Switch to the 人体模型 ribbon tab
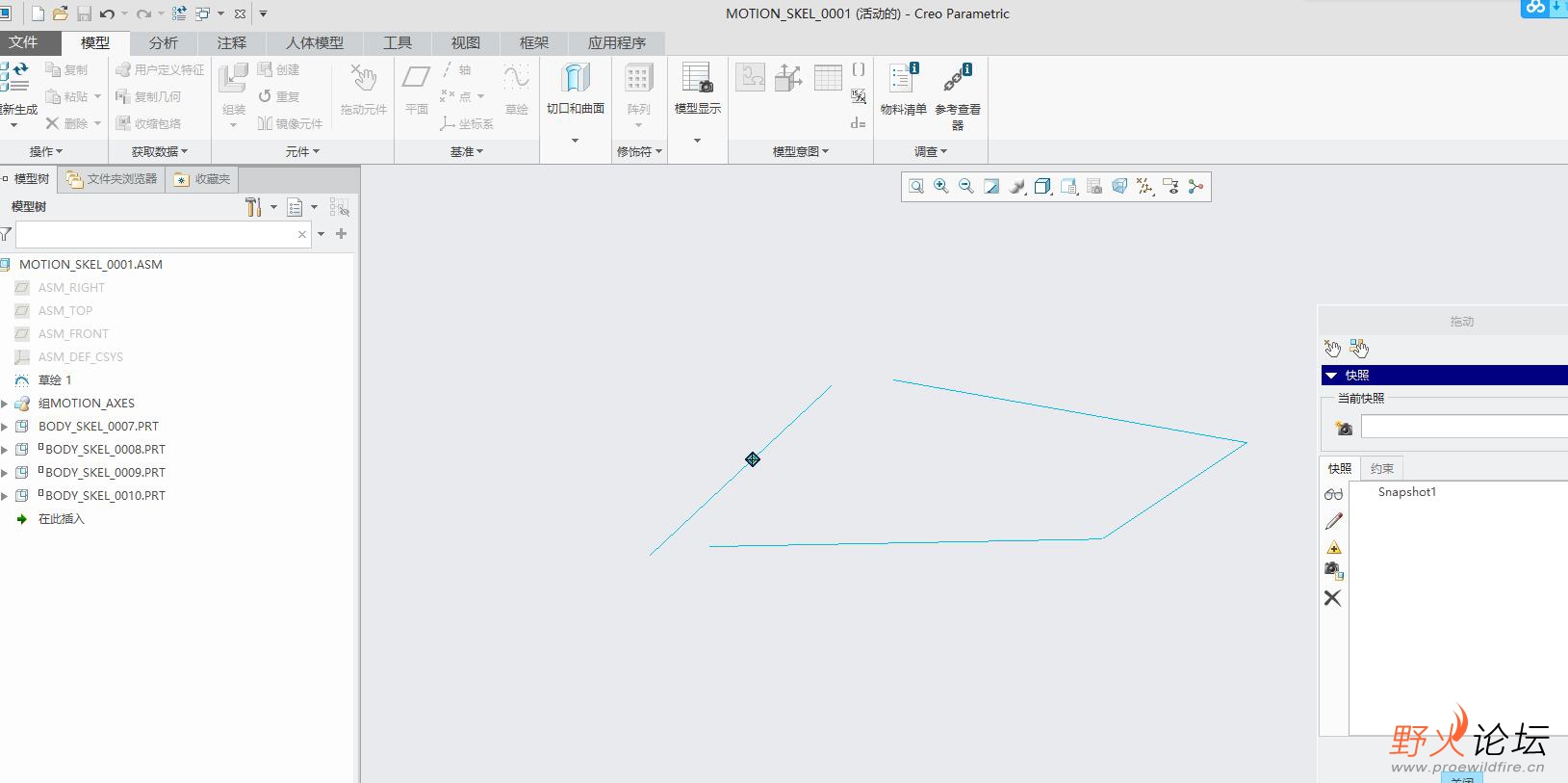 coord(315,42)
